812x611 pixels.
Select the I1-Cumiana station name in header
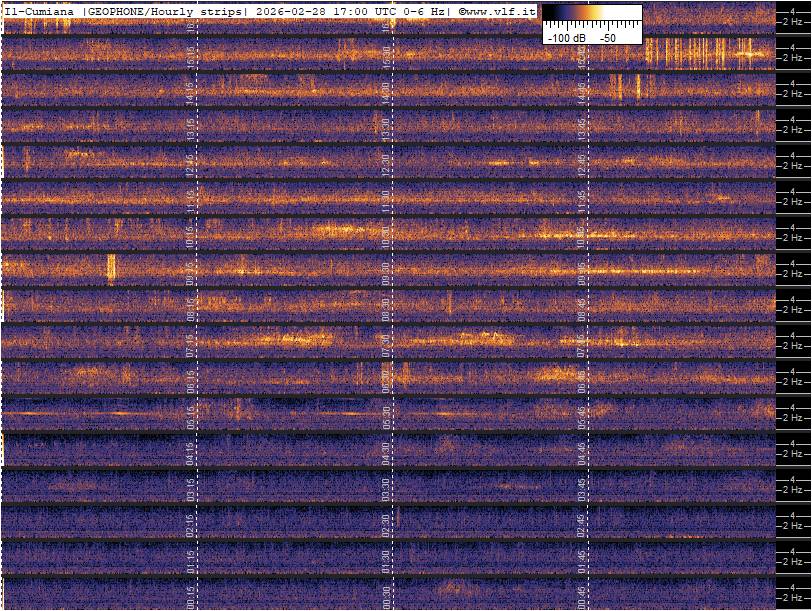tap(40, 11)
